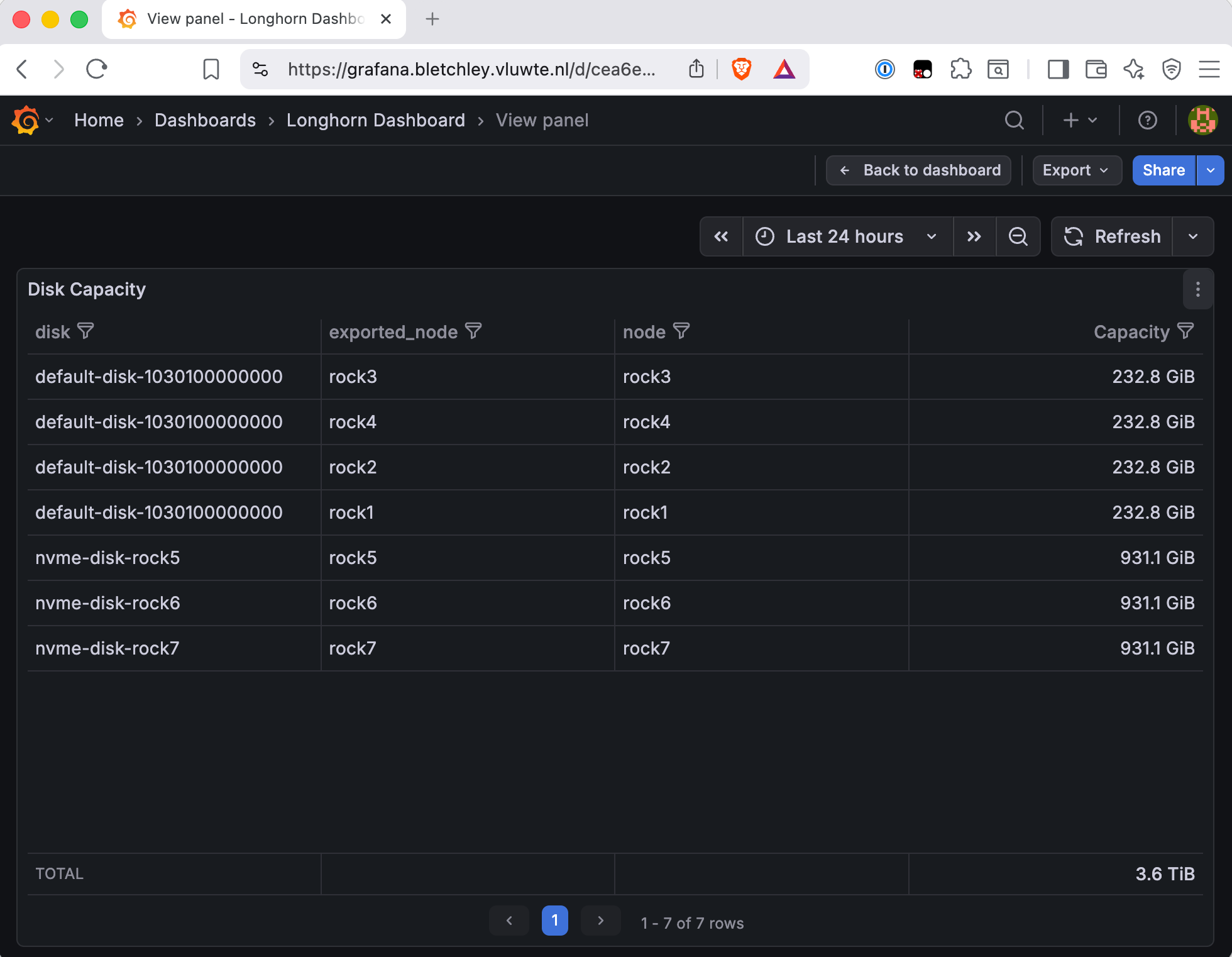Click the '1 - 7 of 7 rows' label
The height and width of the screenshot is (957, 1232).
click(692, 923)
